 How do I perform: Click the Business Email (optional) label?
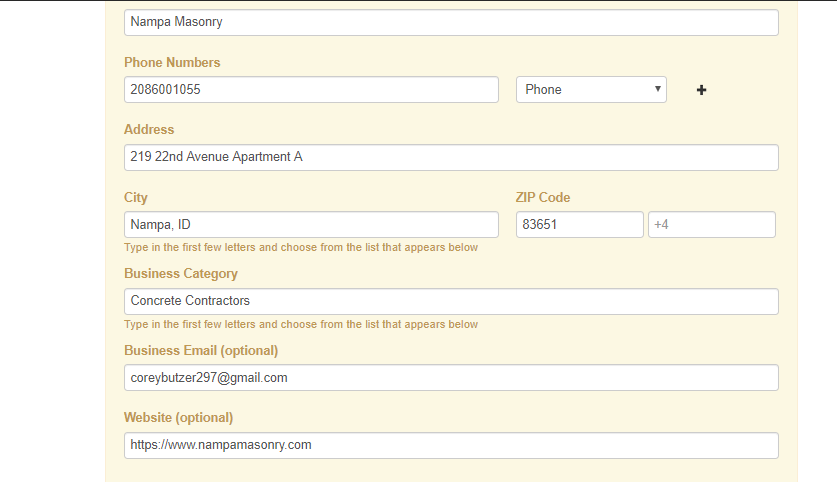click(201, 350)
